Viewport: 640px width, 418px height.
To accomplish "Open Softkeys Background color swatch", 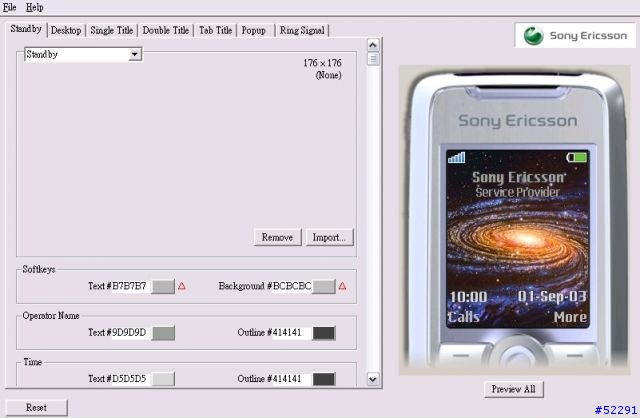I will [324, 286].
